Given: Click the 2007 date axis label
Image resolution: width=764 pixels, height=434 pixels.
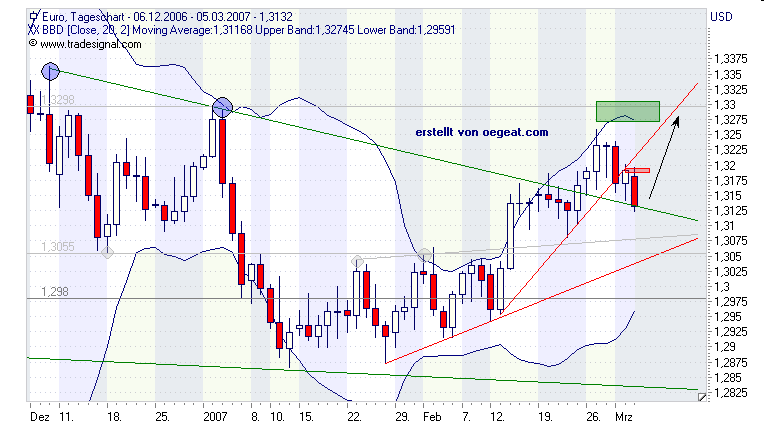Looking at the screenshot, I should (x=215, y=417).
